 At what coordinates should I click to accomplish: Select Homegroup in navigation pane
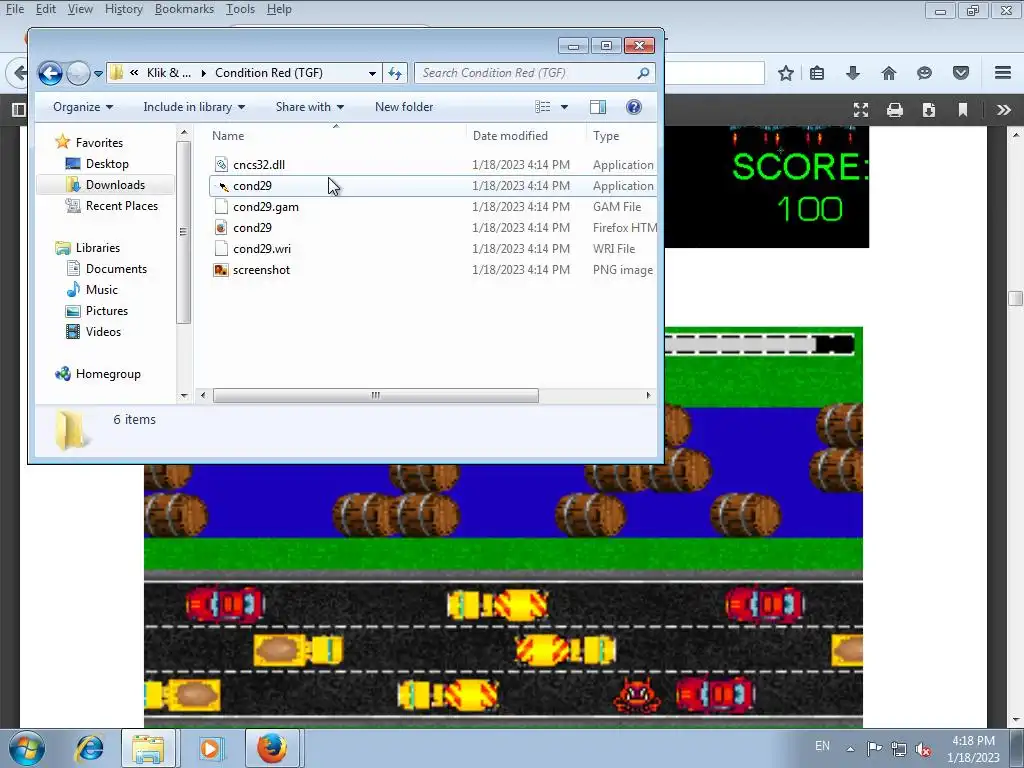(x=108, y=374)
